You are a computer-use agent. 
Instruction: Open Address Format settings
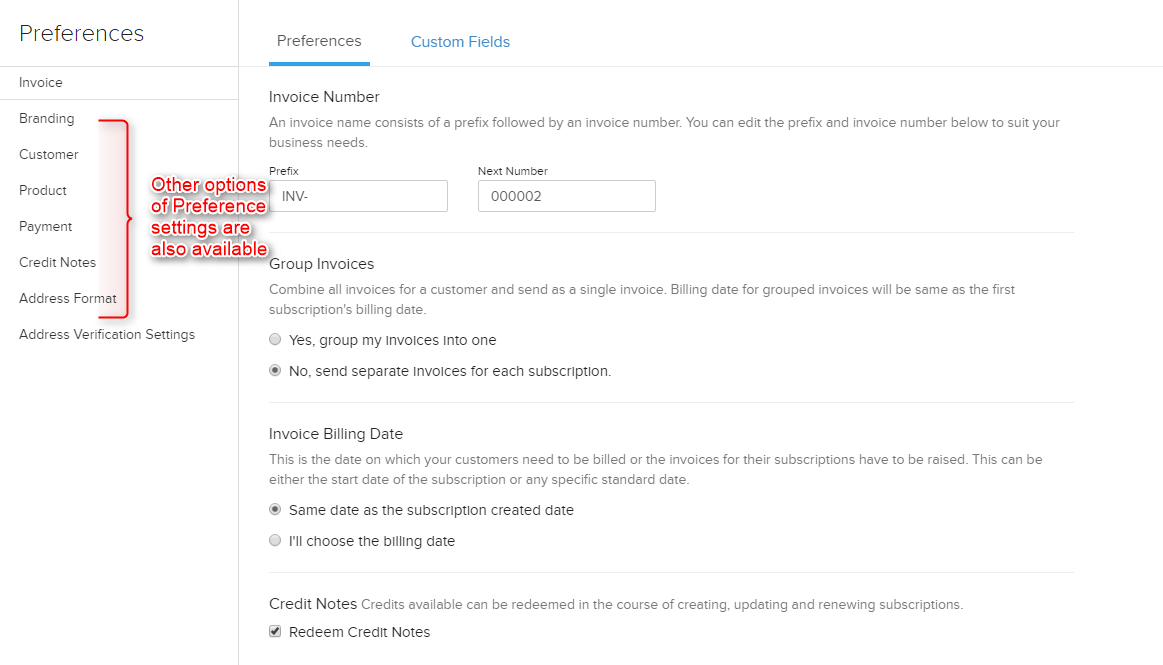point(68,298)
